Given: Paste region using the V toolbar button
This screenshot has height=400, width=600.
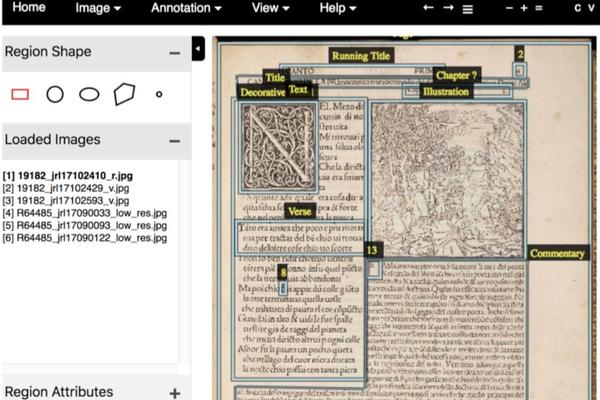Looking at the screenshot, I should pyautogui.click(x=591, y=8).
